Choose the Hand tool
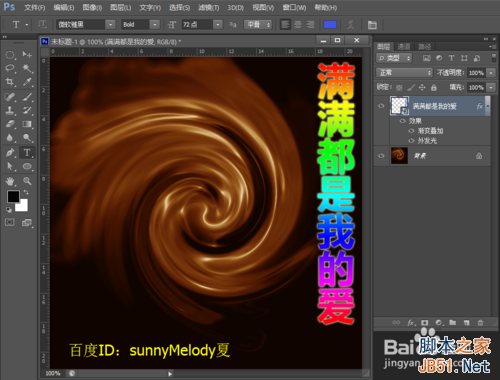The width and height of the screenshot is (500, 380). [x=10, y=181]
